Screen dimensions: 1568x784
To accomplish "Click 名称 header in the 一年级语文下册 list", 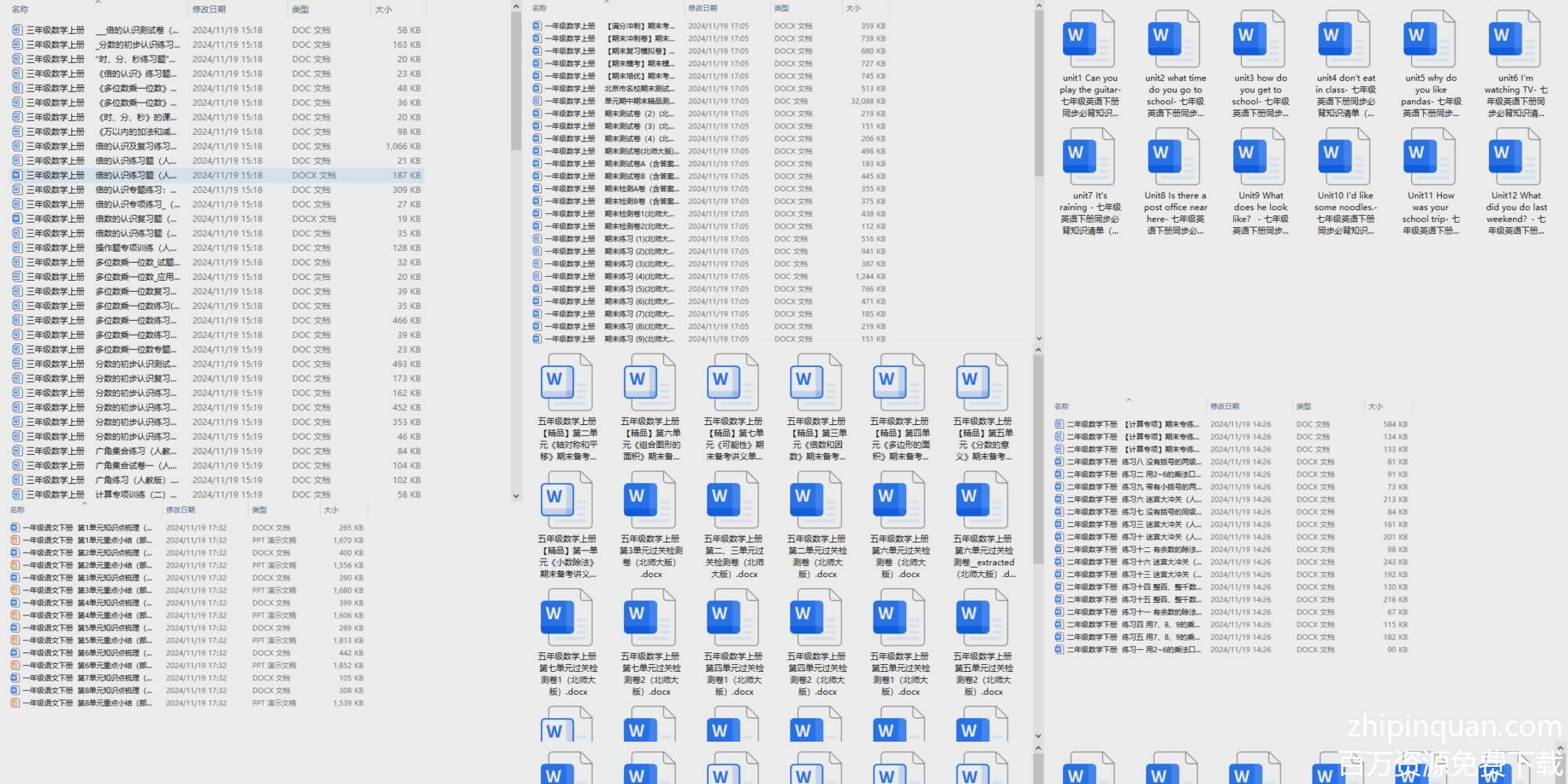I will coord(17,510).
